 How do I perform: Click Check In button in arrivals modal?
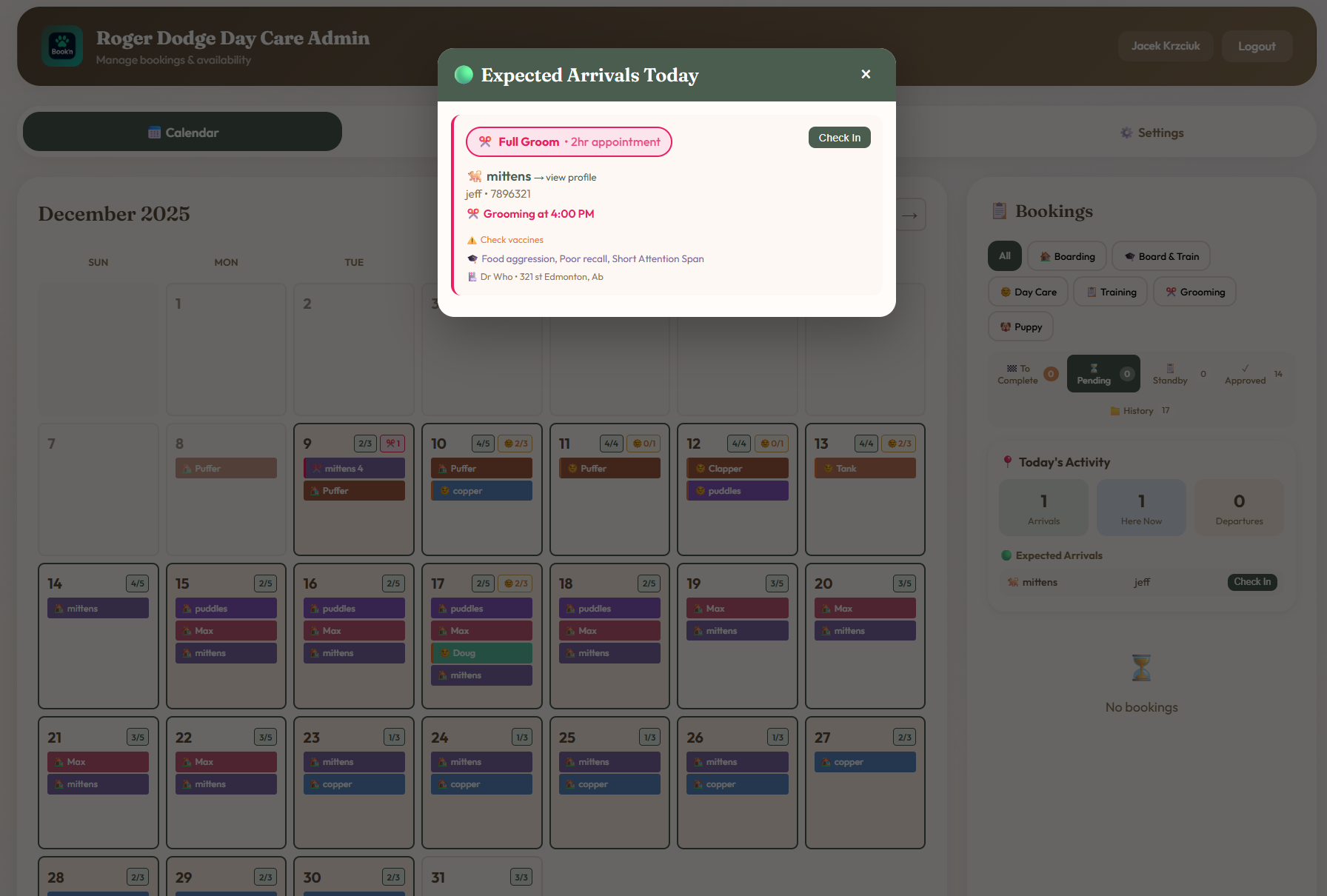[839, 138]
